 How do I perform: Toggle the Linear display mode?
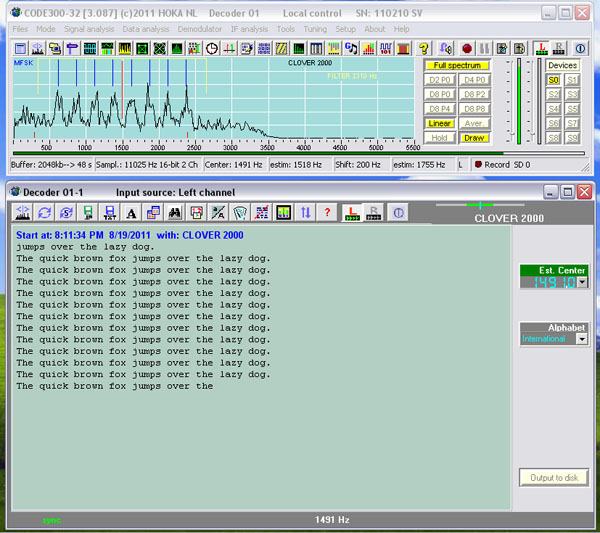[440, 123]
